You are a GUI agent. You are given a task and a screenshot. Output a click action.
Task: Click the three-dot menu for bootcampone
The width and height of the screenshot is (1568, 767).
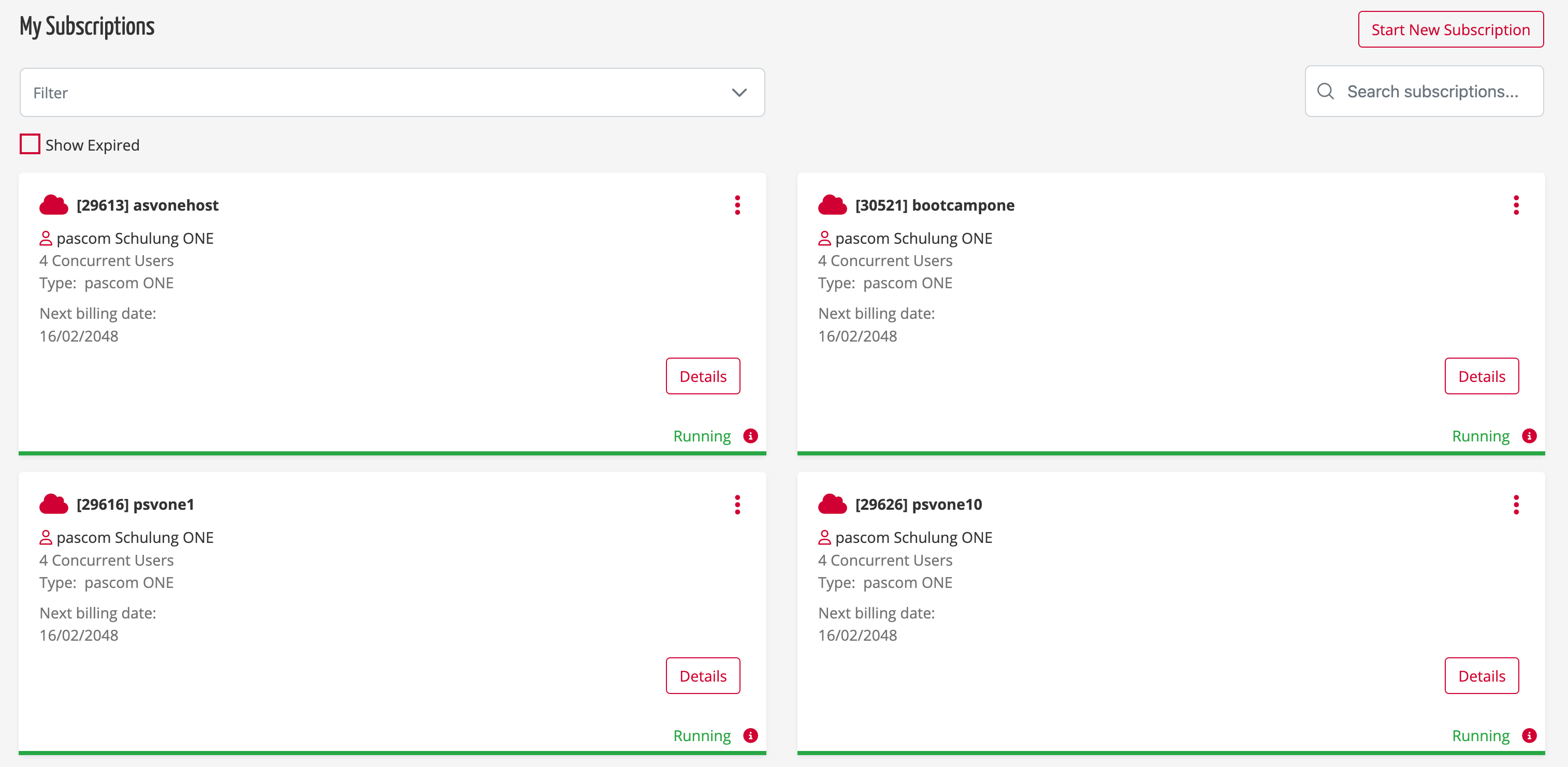[1517, 205]
